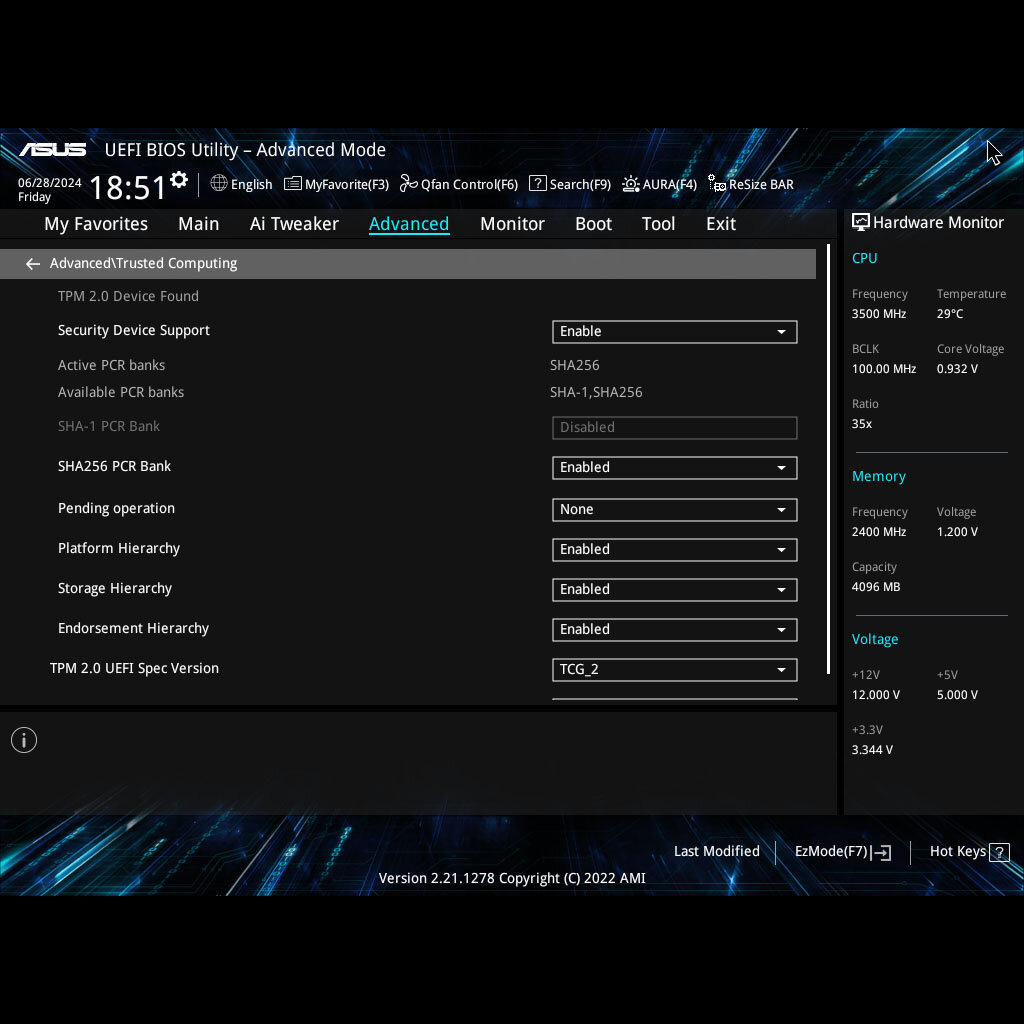Select Platform Hierarchy label
Image resolution: width=1024 pixels, height=1024 pixels.
point(119,549)
